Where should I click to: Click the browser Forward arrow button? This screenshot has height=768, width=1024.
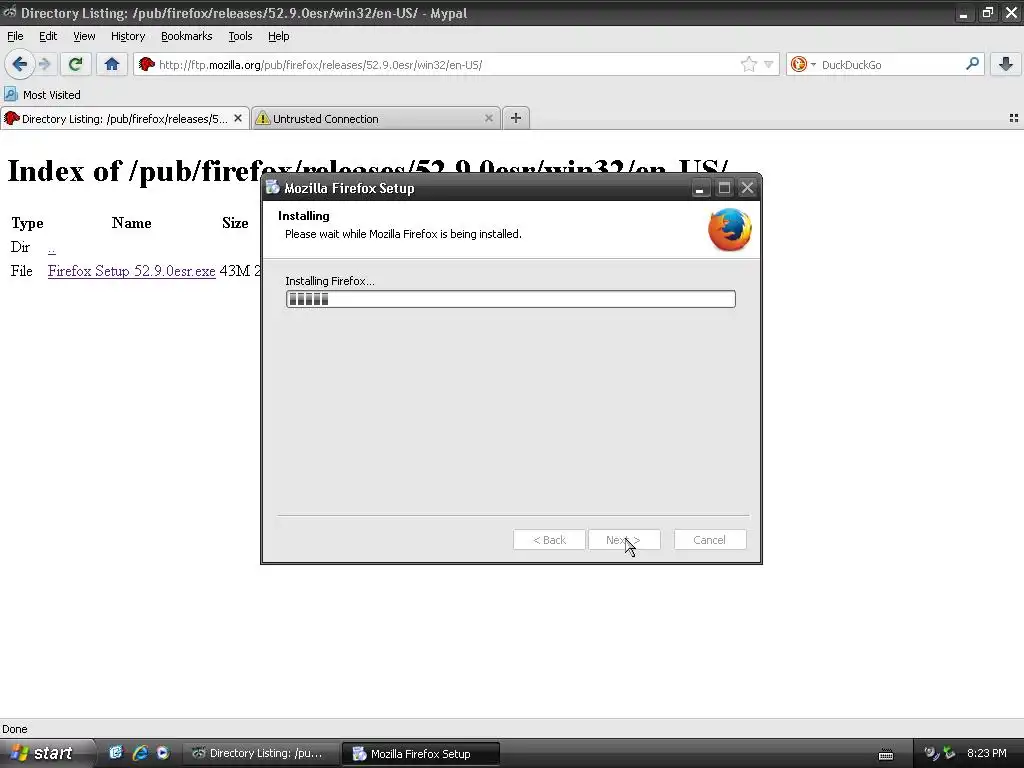pyautogui.click(x=44, y=64)
